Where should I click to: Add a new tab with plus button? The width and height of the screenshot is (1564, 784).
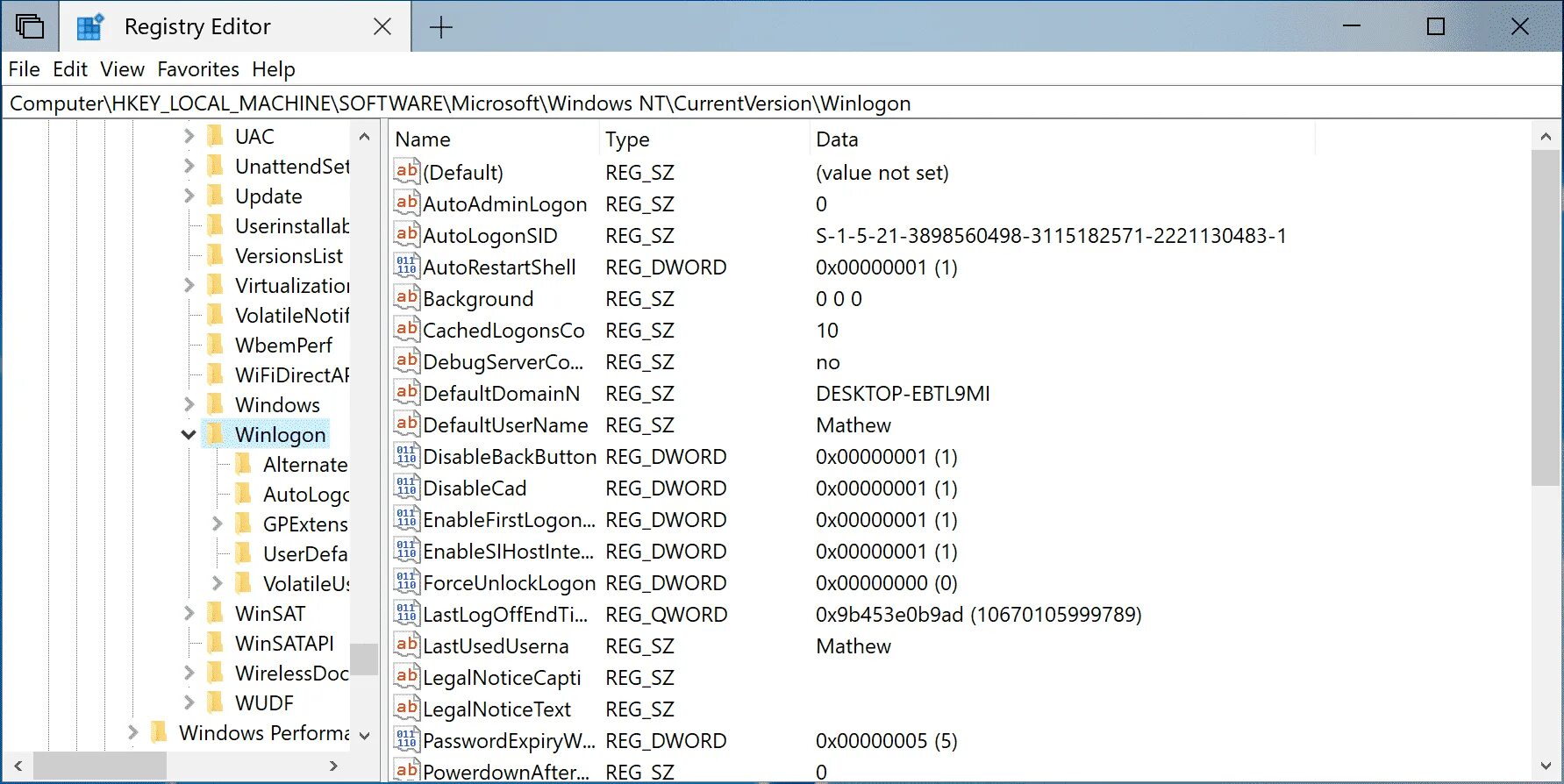pos(440,27)
